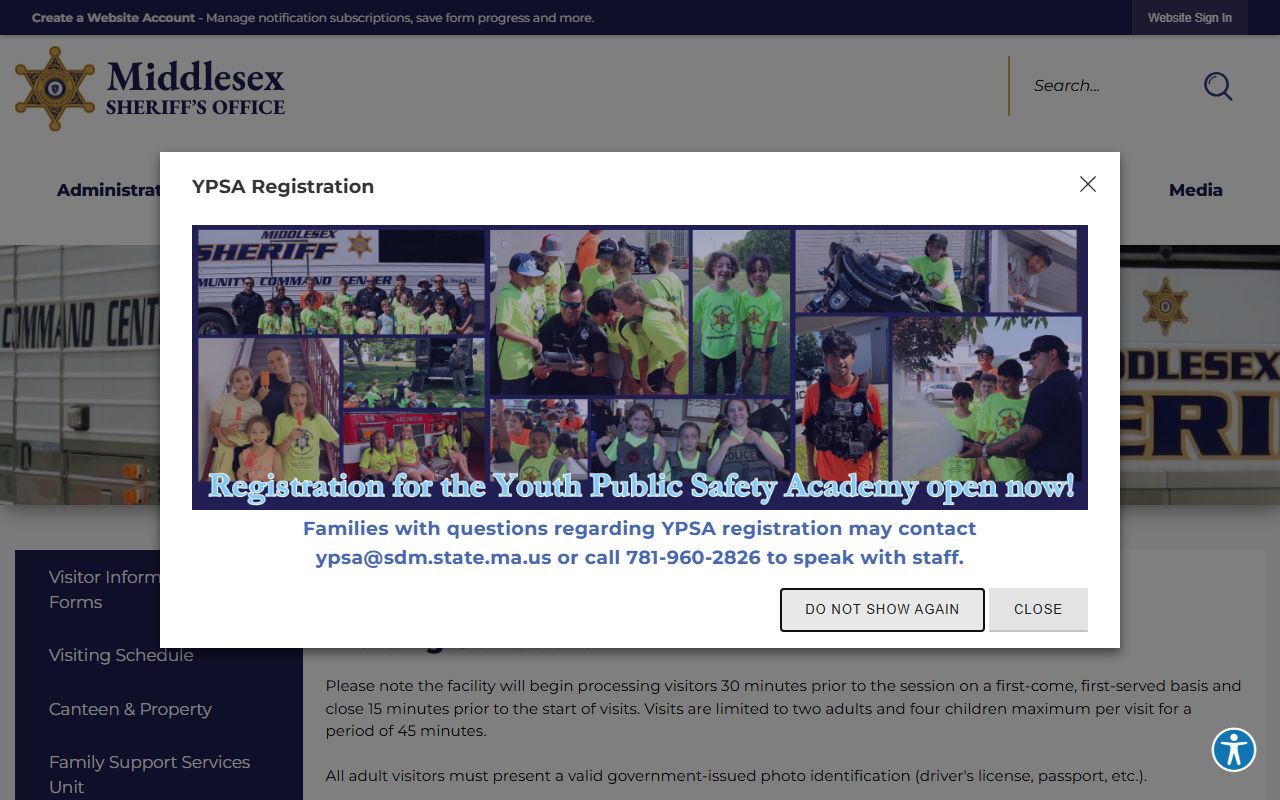Click the Close button in the dialog
This screenshot has width=1280, height=800.
(1038, 609)
